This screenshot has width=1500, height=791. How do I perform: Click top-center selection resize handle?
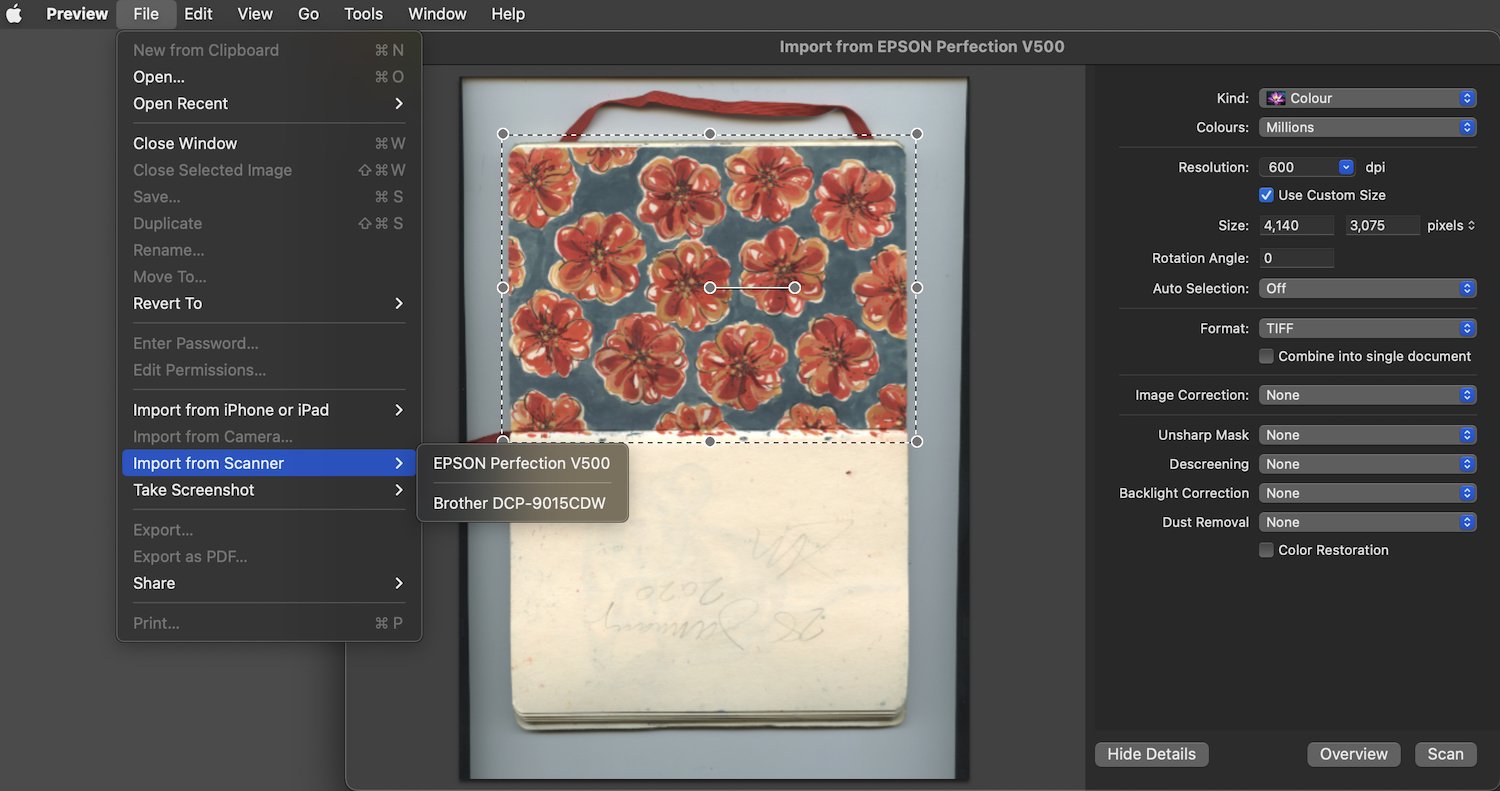[x=710, y=134]
